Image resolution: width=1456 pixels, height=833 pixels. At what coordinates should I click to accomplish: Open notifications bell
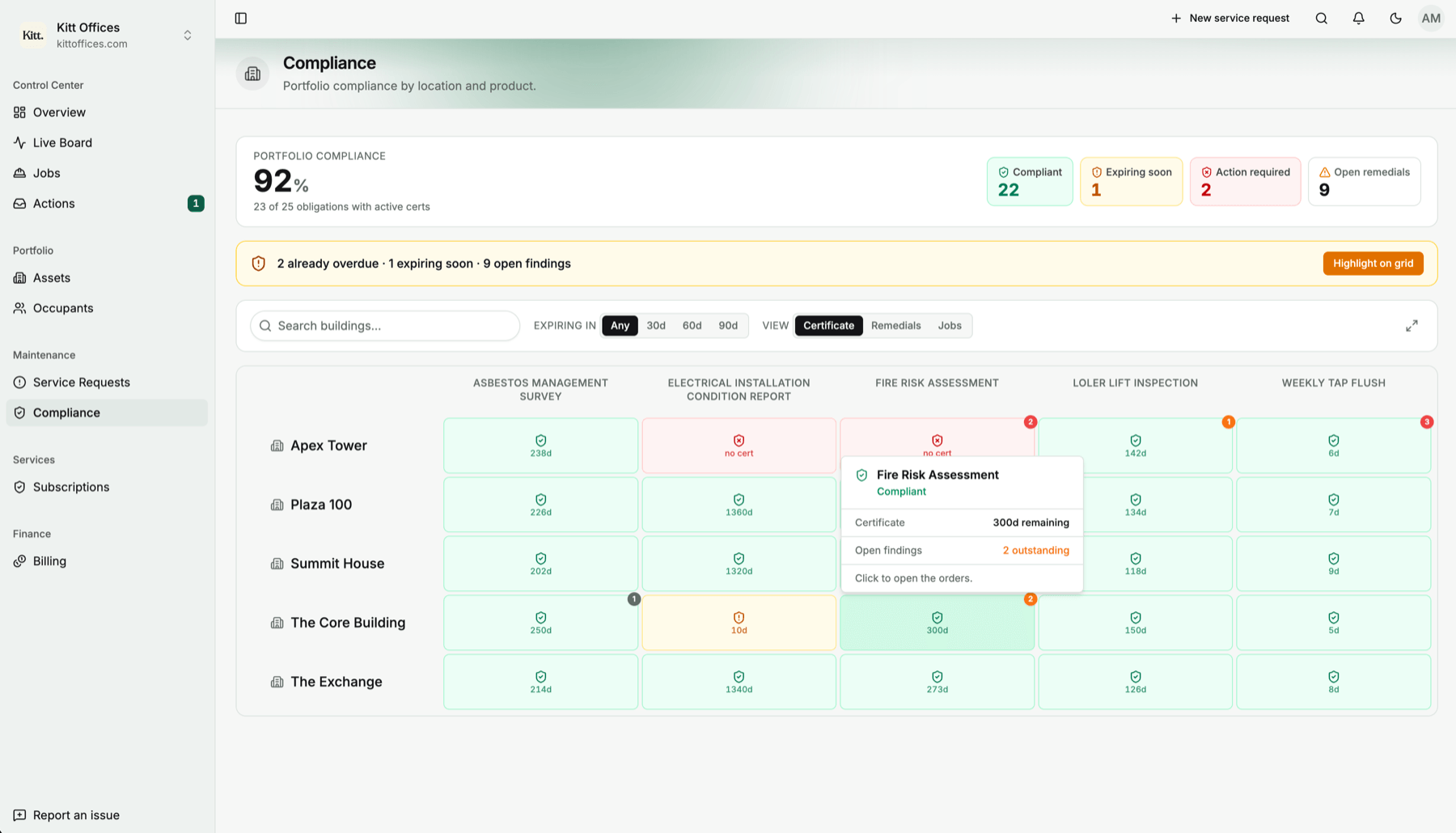point(1358,18)
